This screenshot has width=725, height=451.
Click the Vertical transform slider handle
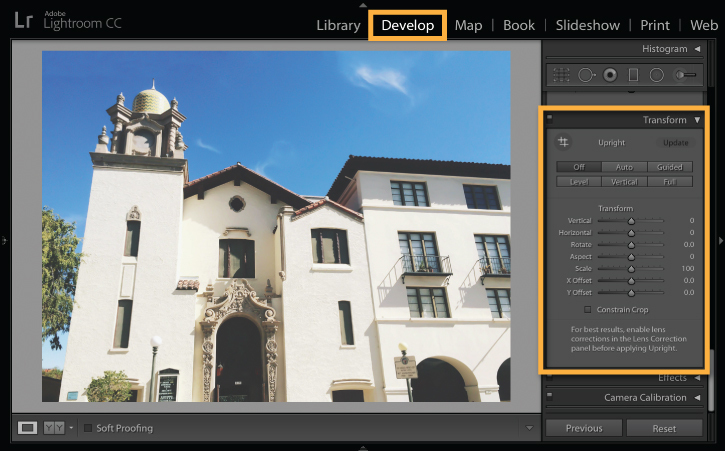coord(631,221)
